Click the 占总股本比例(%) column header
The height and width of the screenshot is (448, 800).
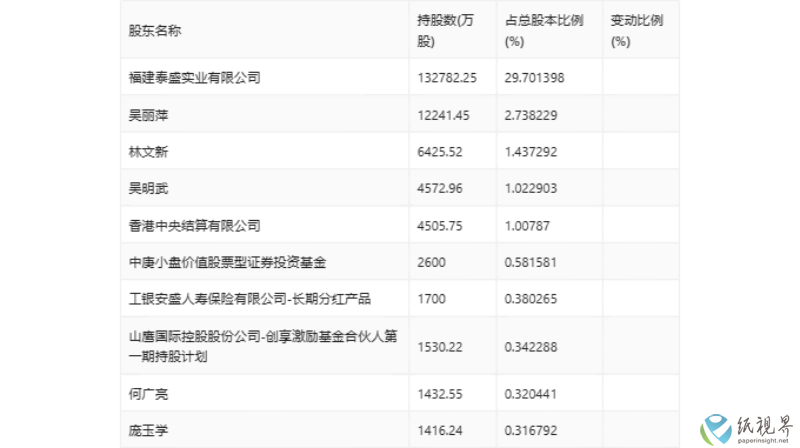coord(544,31)
